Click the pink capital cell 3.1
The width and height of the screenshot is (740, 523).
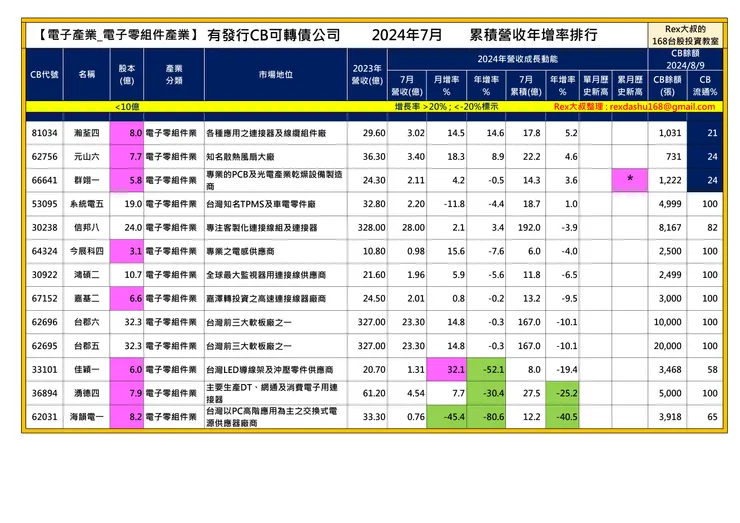pyautogui.click(x=127, y=251)
